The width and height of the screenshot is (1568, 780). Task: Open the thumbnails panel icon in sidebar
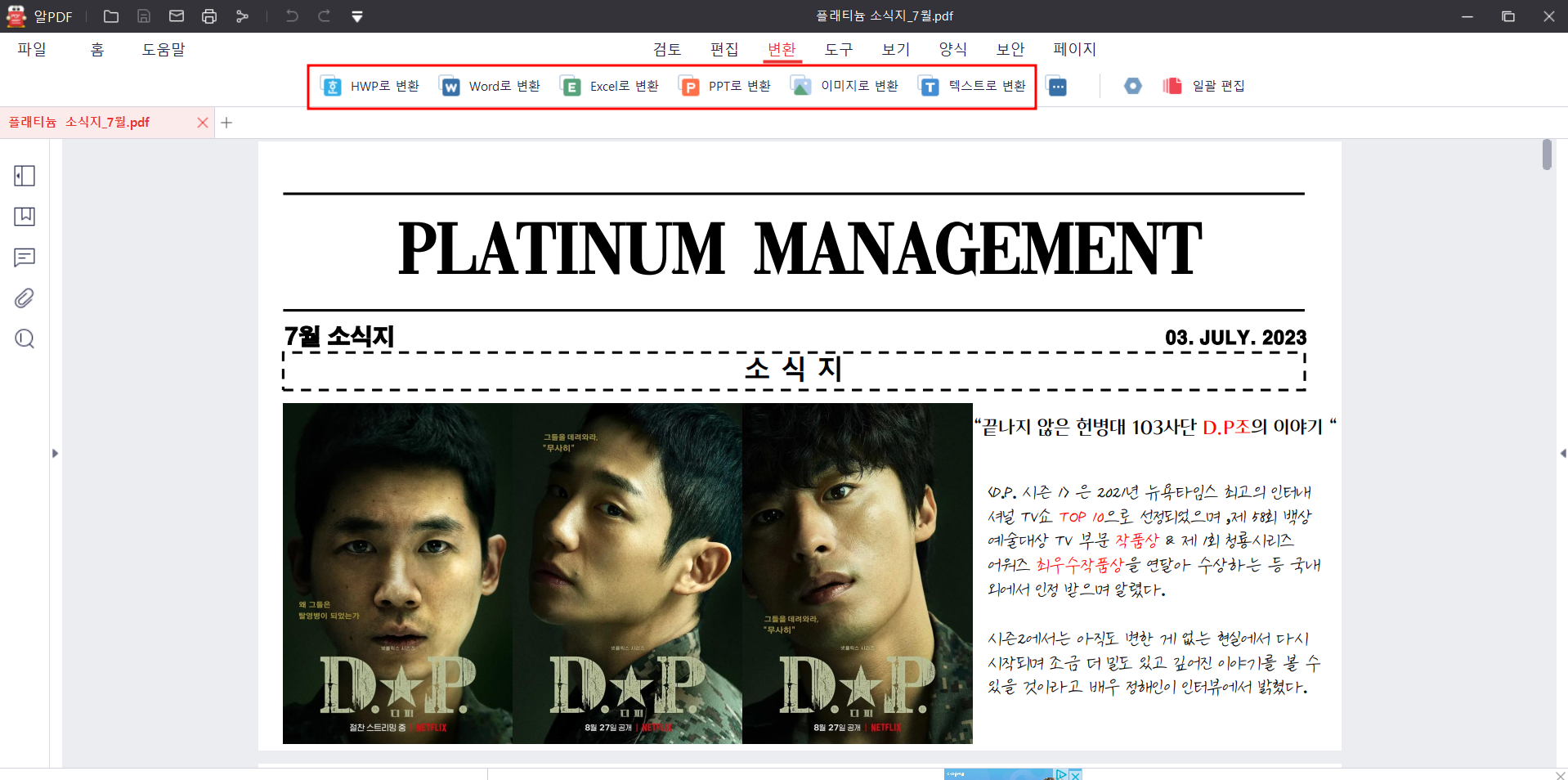coord(25,176)
